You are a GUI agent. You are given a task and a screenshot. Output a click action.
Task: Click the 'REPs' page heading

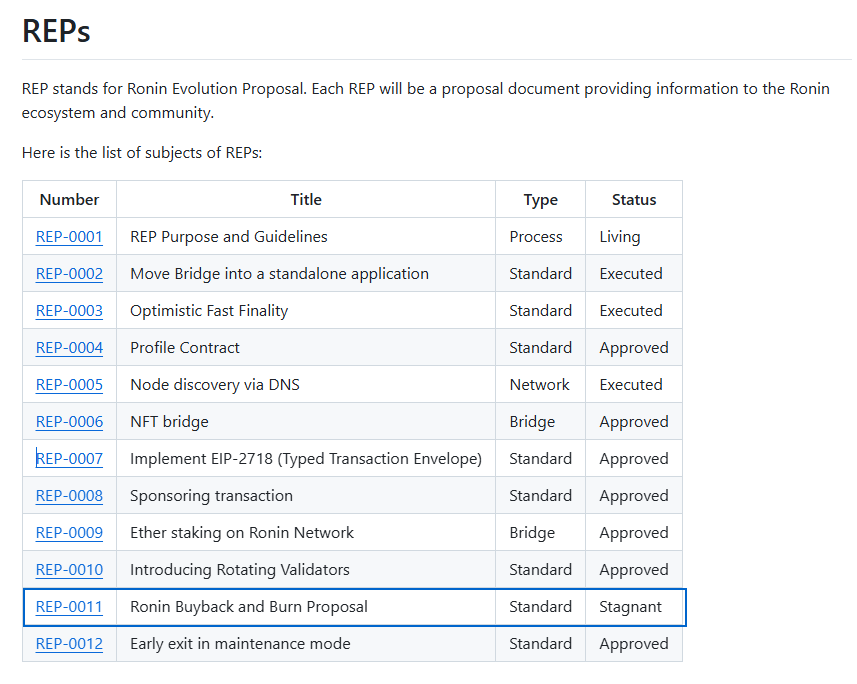click(x=56, y=31)
